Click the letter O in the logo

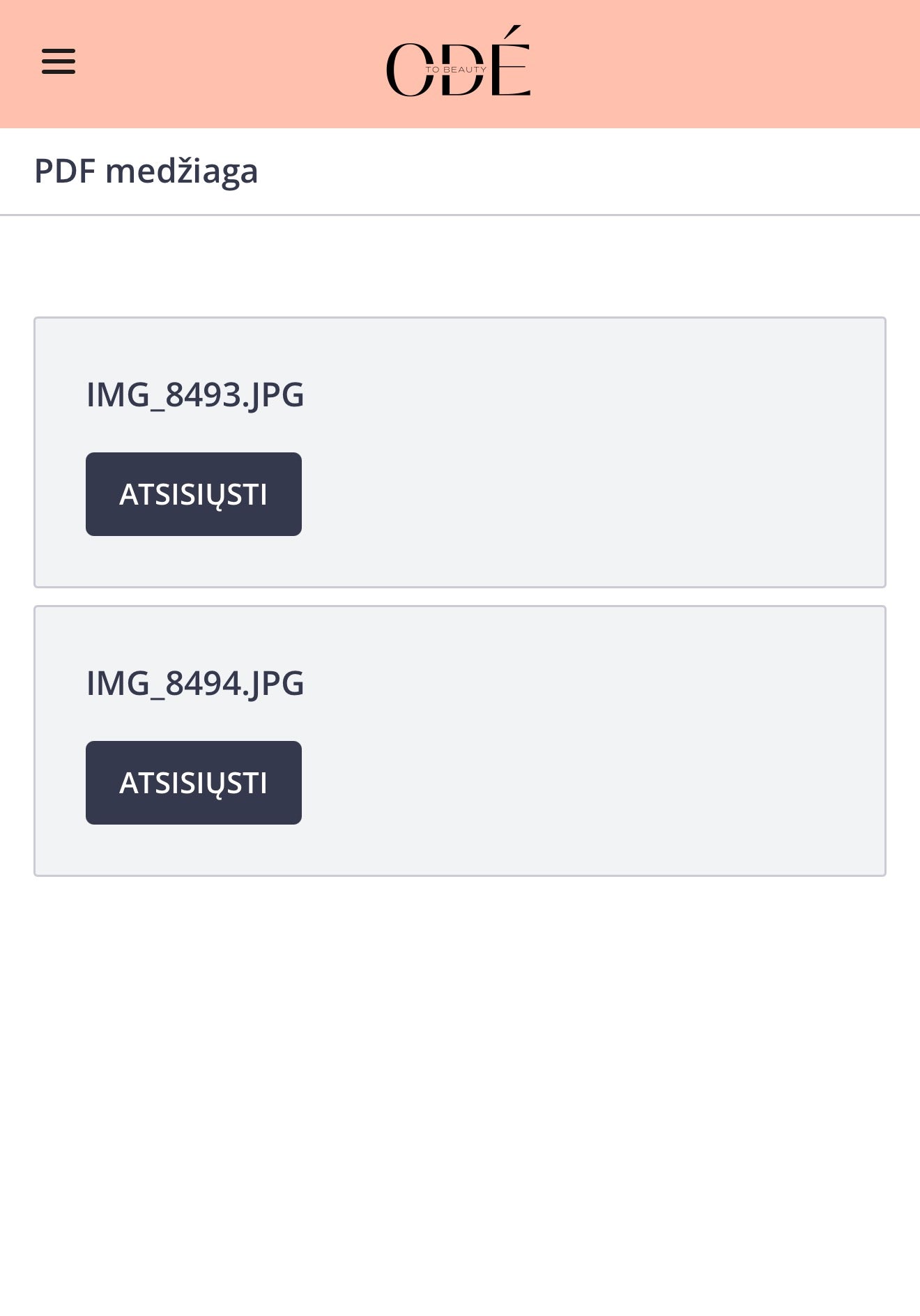click(x=406, y=70)
